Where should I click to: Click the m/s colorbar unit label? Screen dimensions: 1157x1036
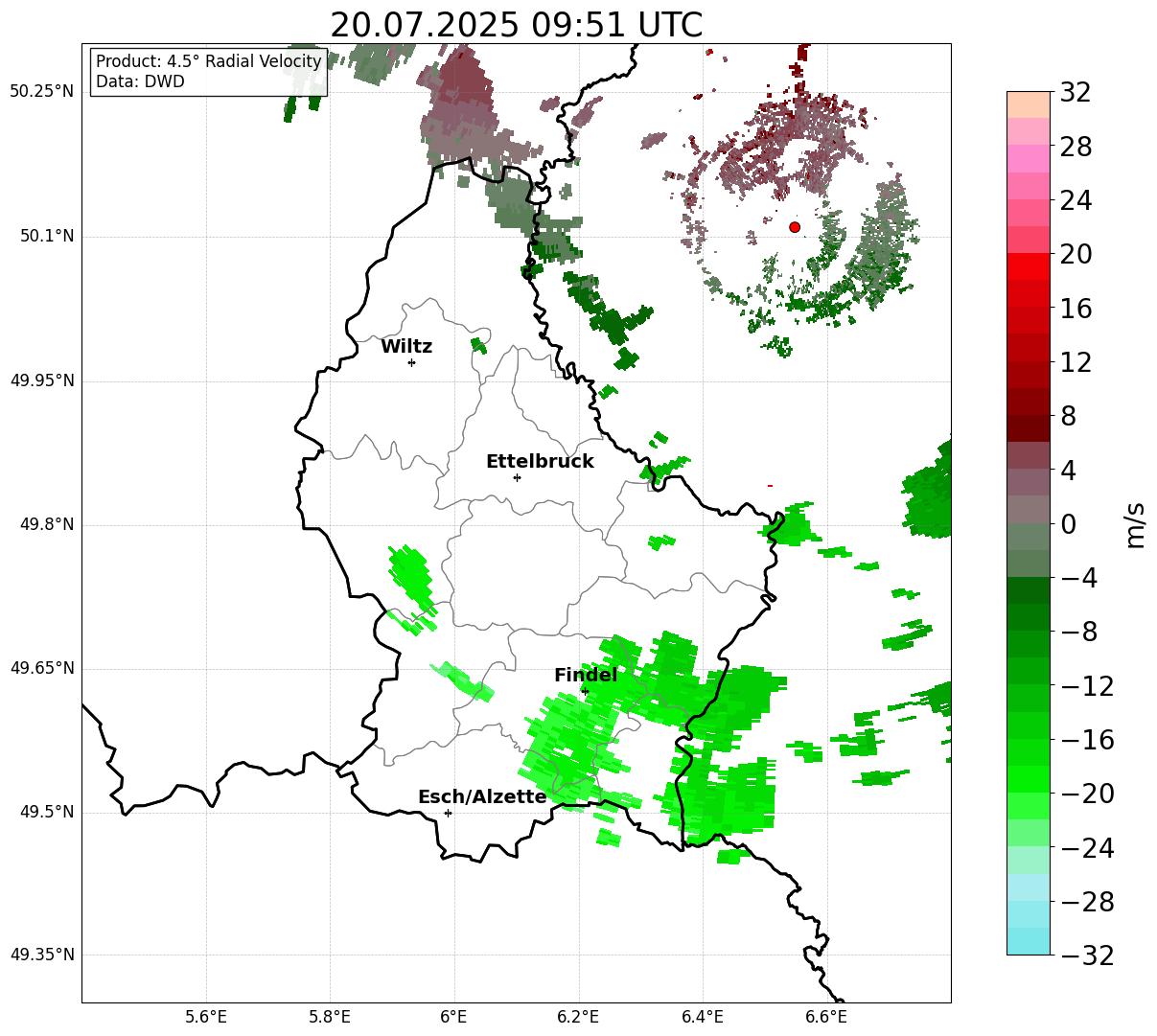coord(1134,524)
